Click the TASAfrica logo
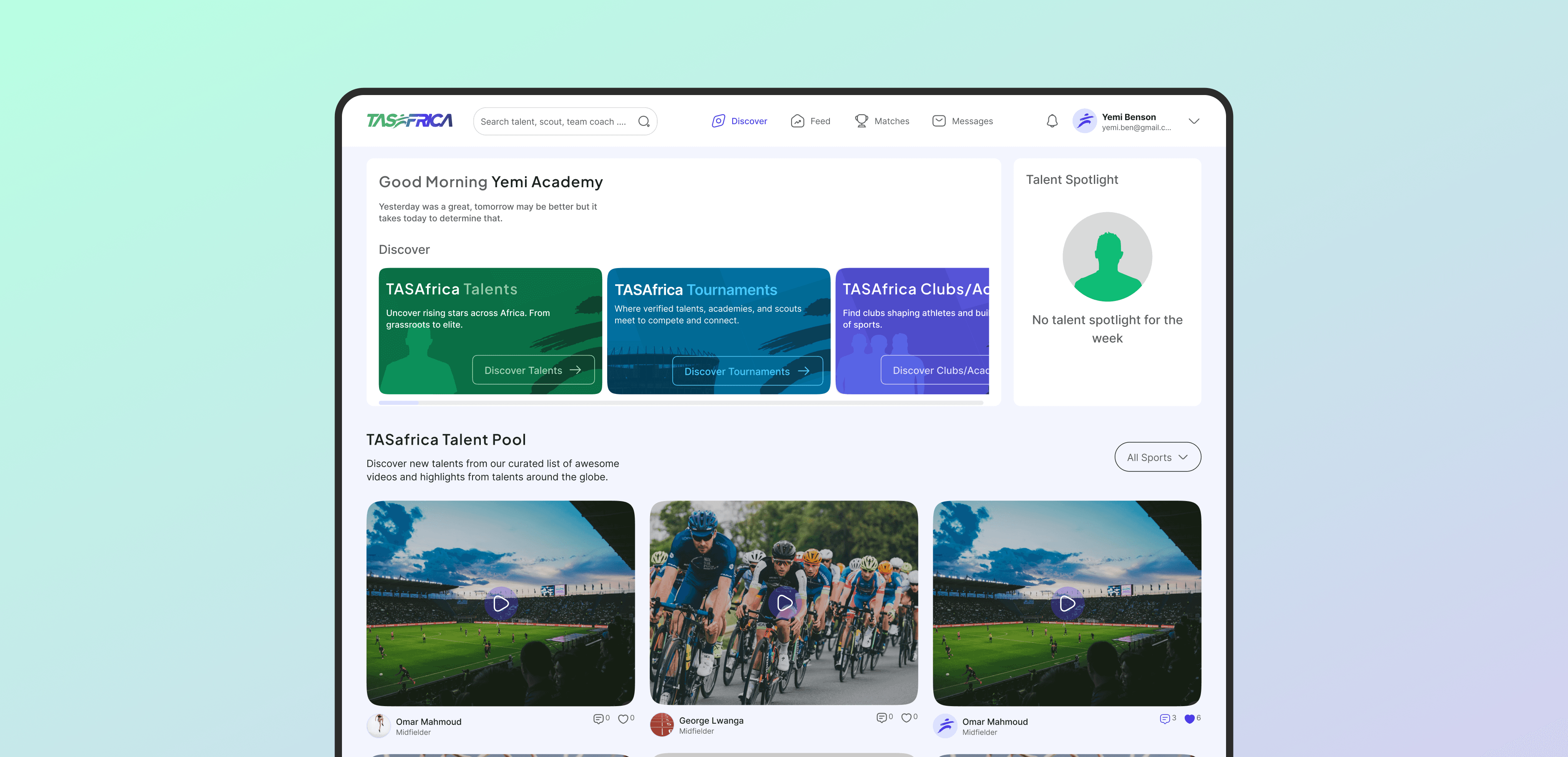This screenshot has height=757, width=1568. tap(409, 120)
